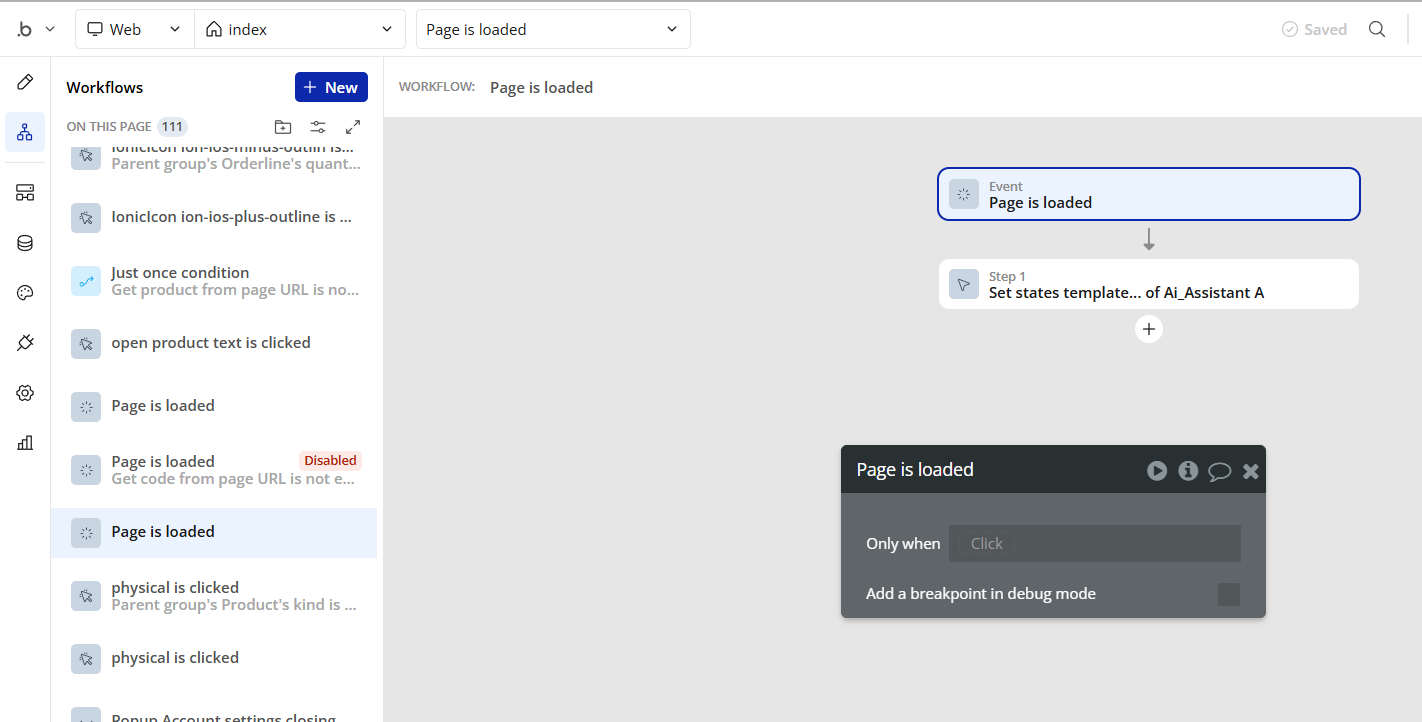Click the Only when condition field
This screenshot has width=1422, height=722.
pyautogui.click(x=1094, y=544)
